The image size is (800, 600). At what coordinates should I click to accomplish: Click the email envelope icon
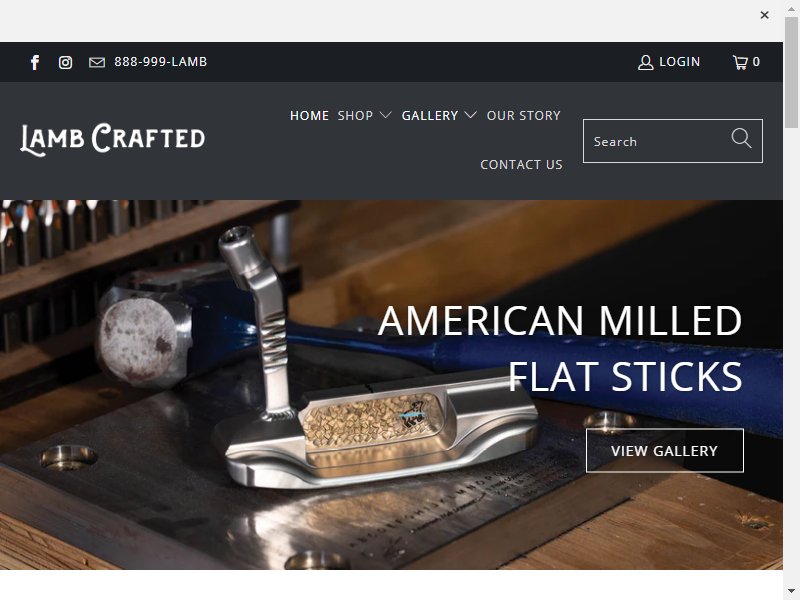pos(97,62)
